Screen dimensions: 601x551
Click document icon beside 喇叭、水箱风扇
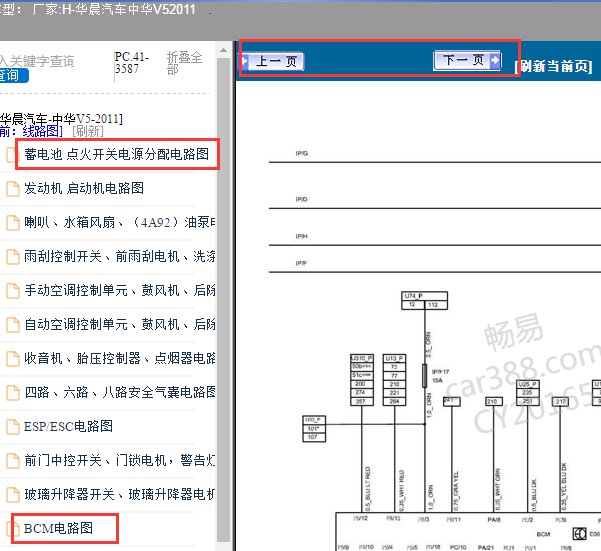pyautogui.click(x=13, y=223)
